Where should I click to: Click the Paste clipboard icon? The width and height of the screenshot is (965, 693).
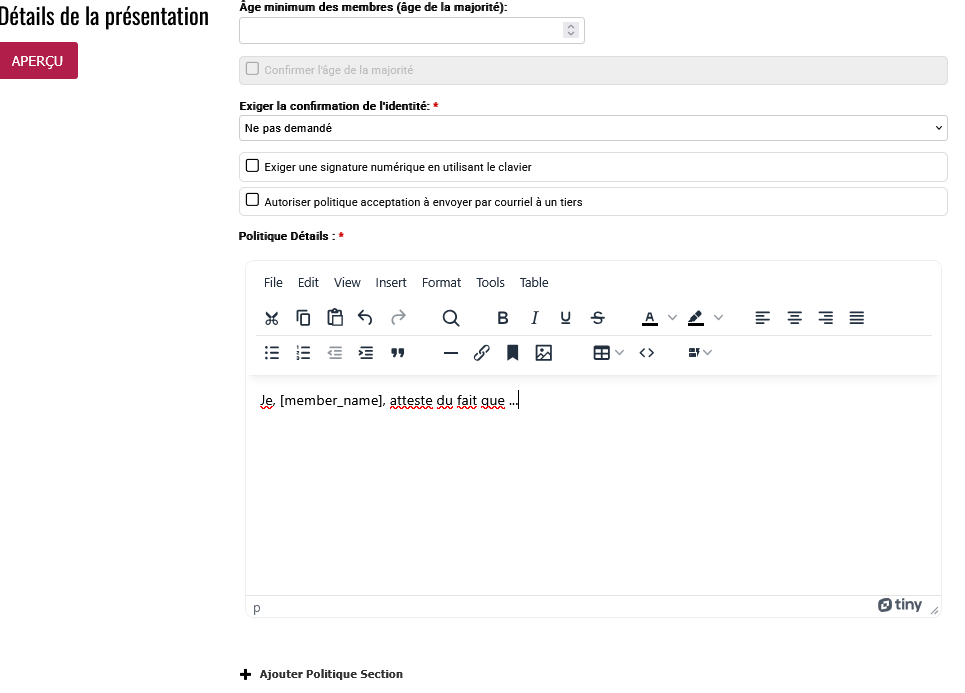(335, 318)
